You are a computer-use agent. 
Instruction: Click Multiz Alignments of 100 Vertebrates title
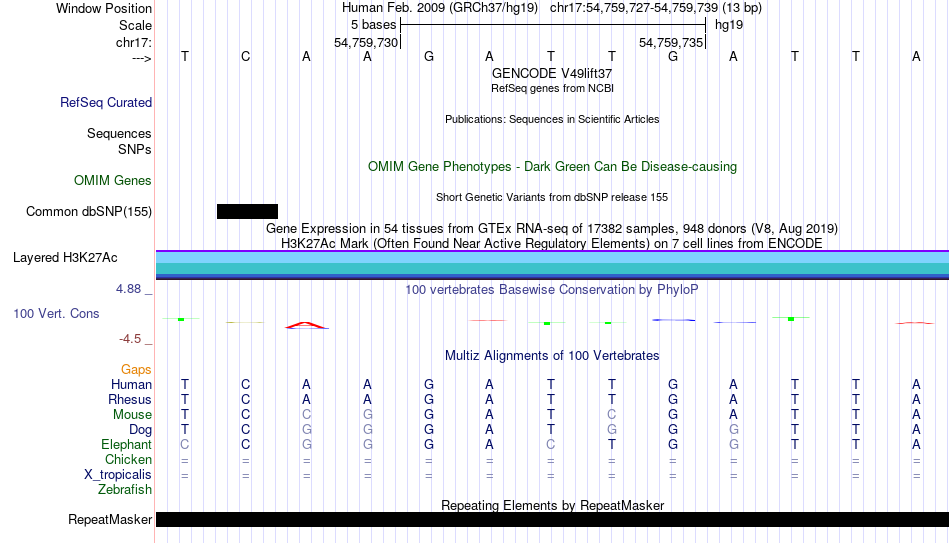[552, 356]
